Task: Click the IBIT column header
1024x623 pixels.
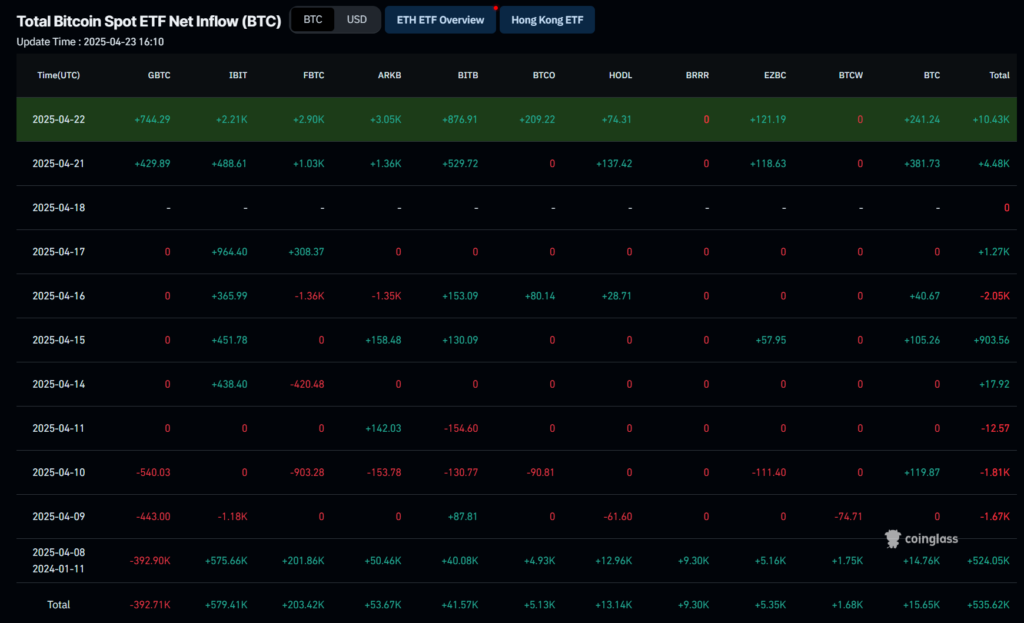Action: click(238, 75)
